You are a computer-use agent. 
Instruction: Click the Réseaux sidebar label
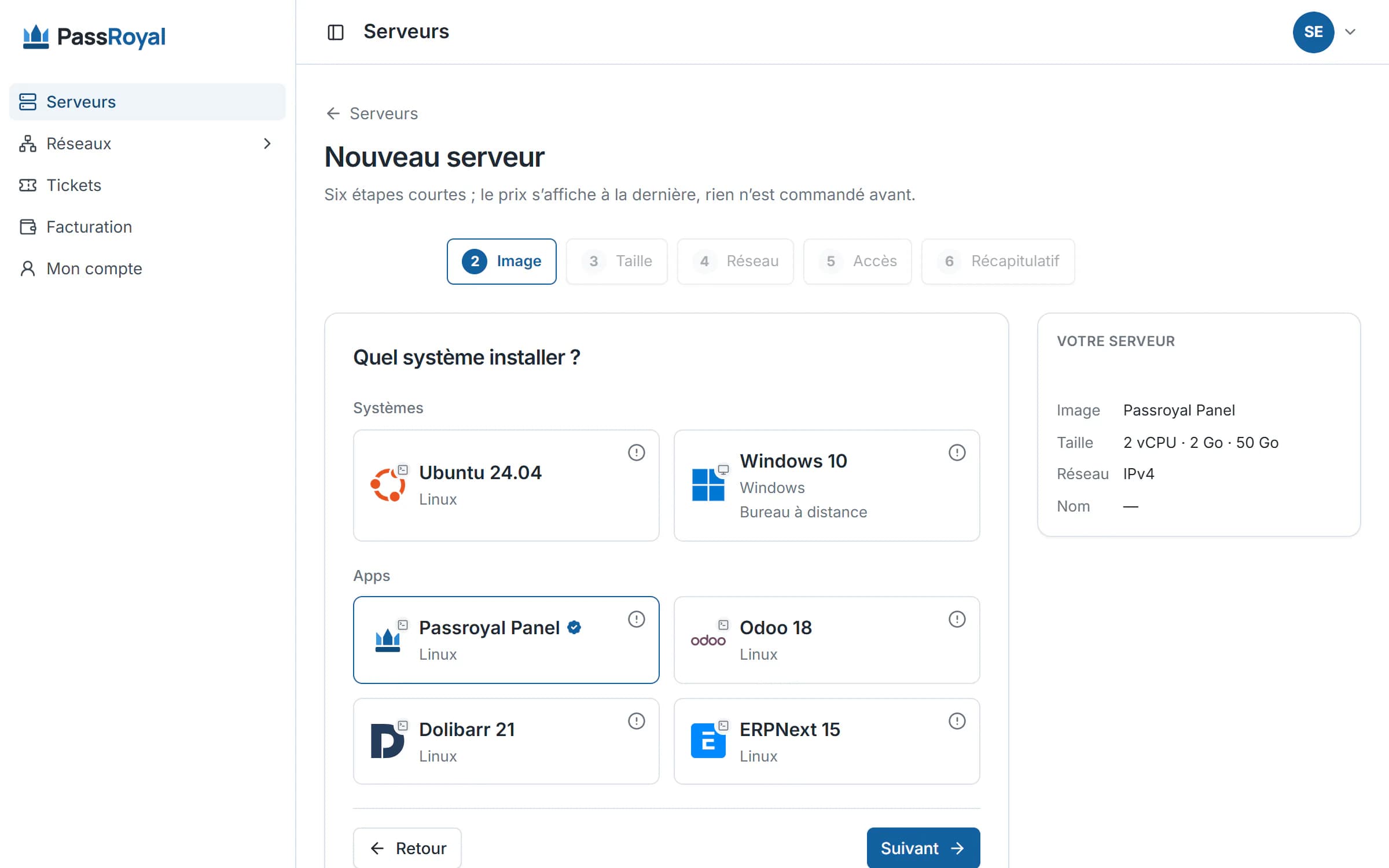coord(79,144)
